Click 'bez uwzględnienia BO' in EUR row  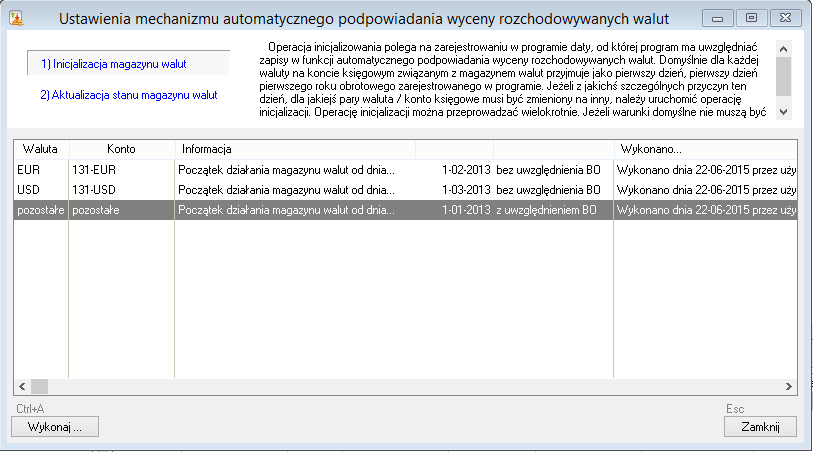pyautogui.click(x=548, y=170)
